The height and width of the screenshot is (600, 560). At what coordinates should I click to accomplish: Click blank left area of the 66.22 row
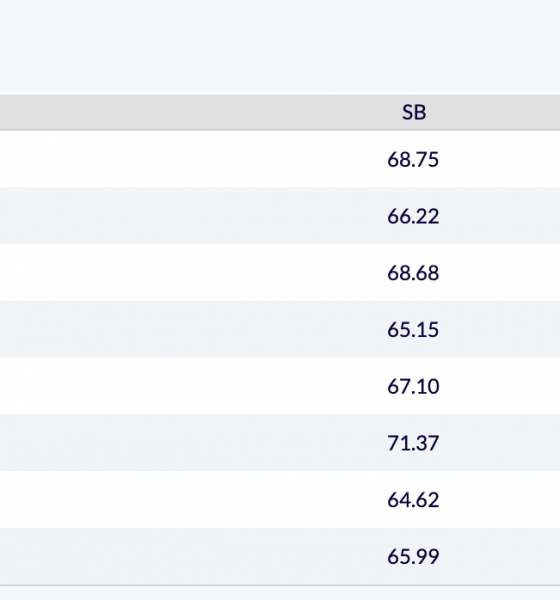(172, 216)
